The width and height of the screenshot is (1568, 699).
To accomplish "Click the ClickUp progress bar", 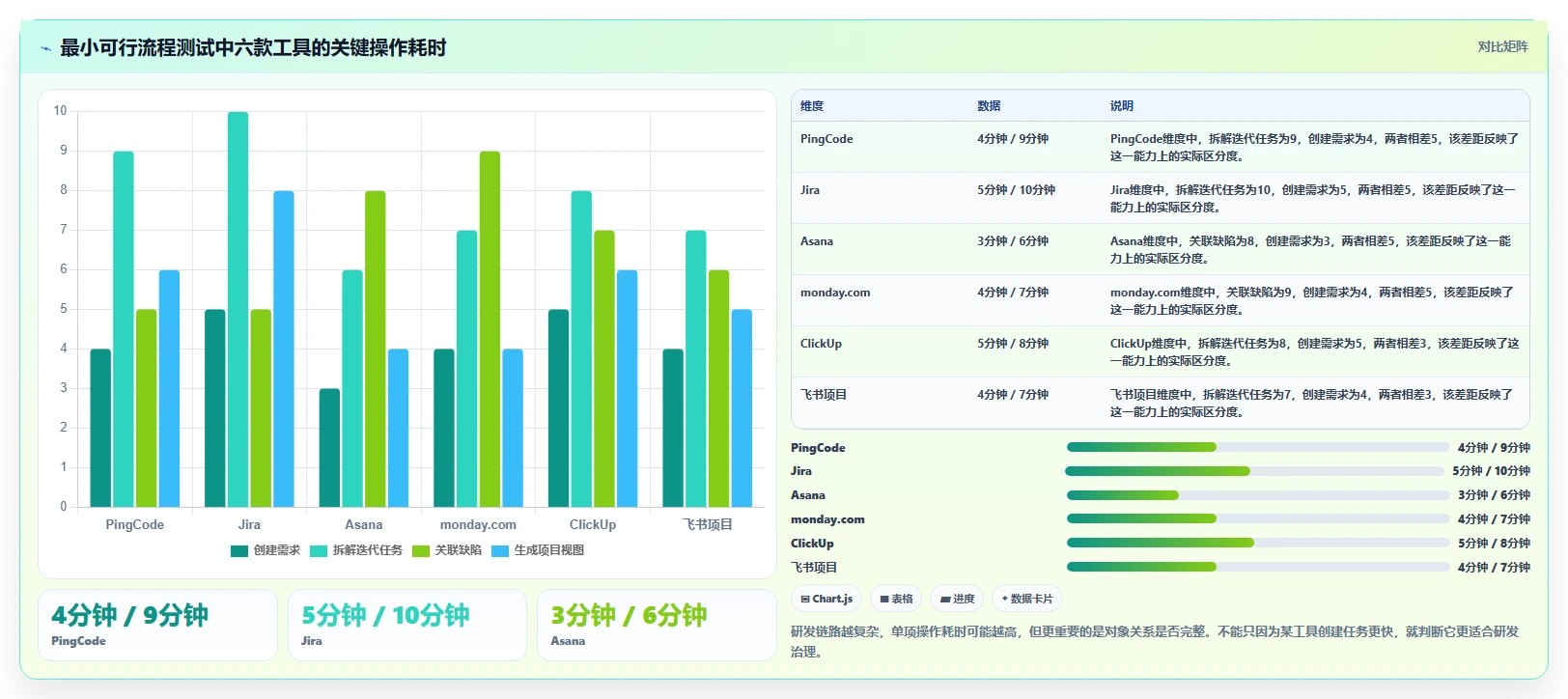I will coord(1259,543).
